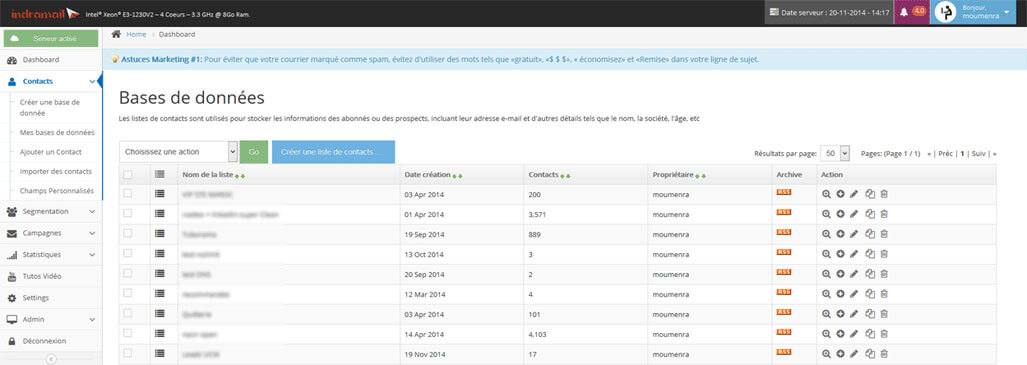Click the 'Créer une liste de contacts' button
This screenshot has height=365, width=1027.
333,151
